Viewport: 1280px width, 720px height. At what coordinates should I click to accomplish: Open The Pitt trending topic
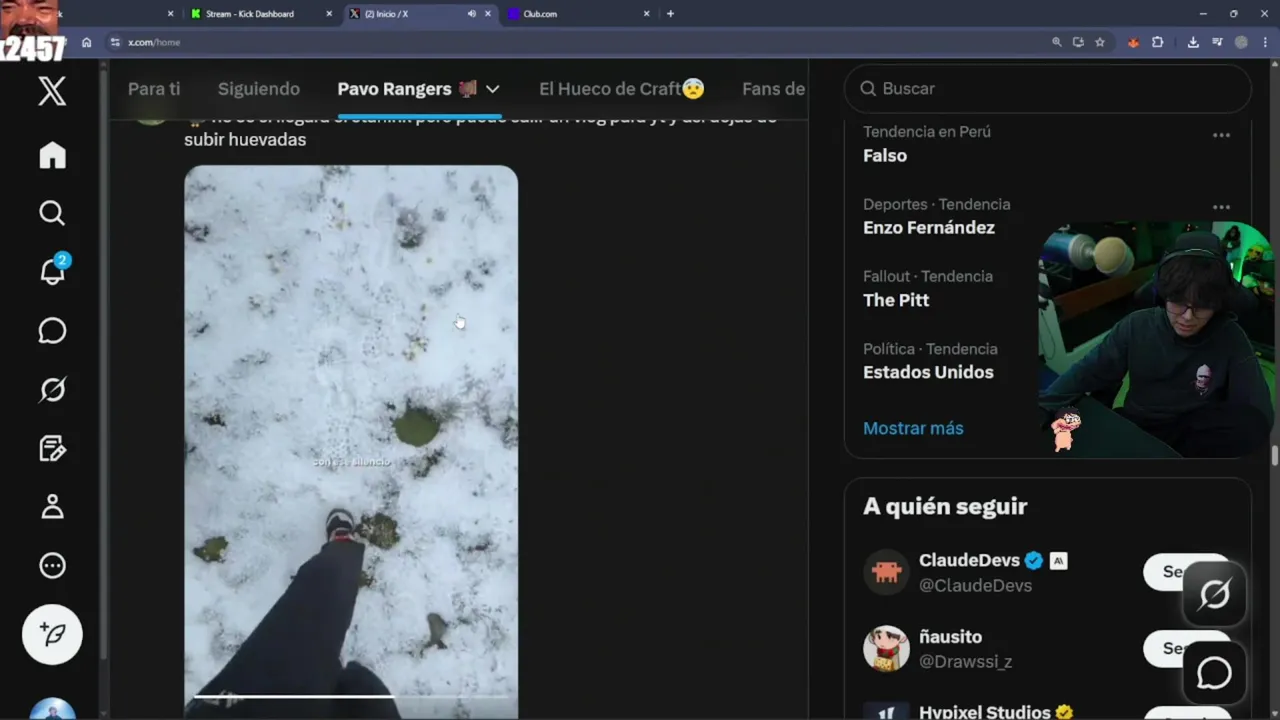click(896, 300)
